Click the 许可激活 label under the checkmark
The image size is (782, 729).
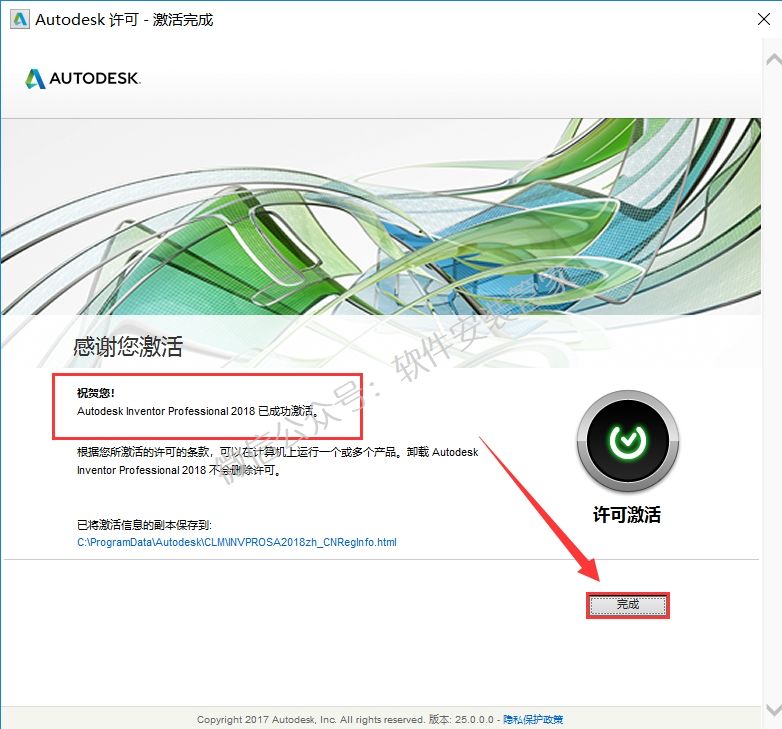click(627, 515)
